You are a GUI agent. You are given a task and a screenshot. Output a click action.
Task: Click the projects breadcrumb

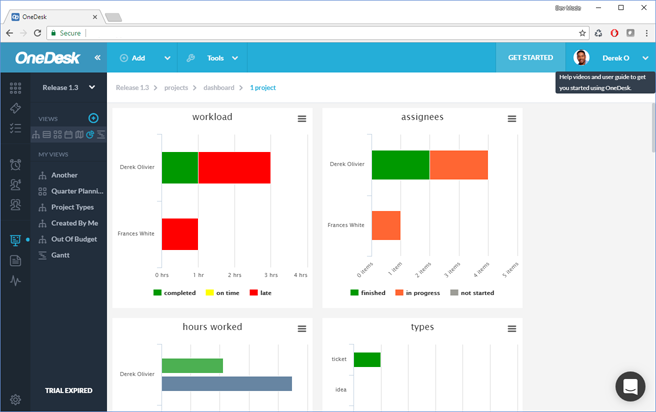click(176, 87)
